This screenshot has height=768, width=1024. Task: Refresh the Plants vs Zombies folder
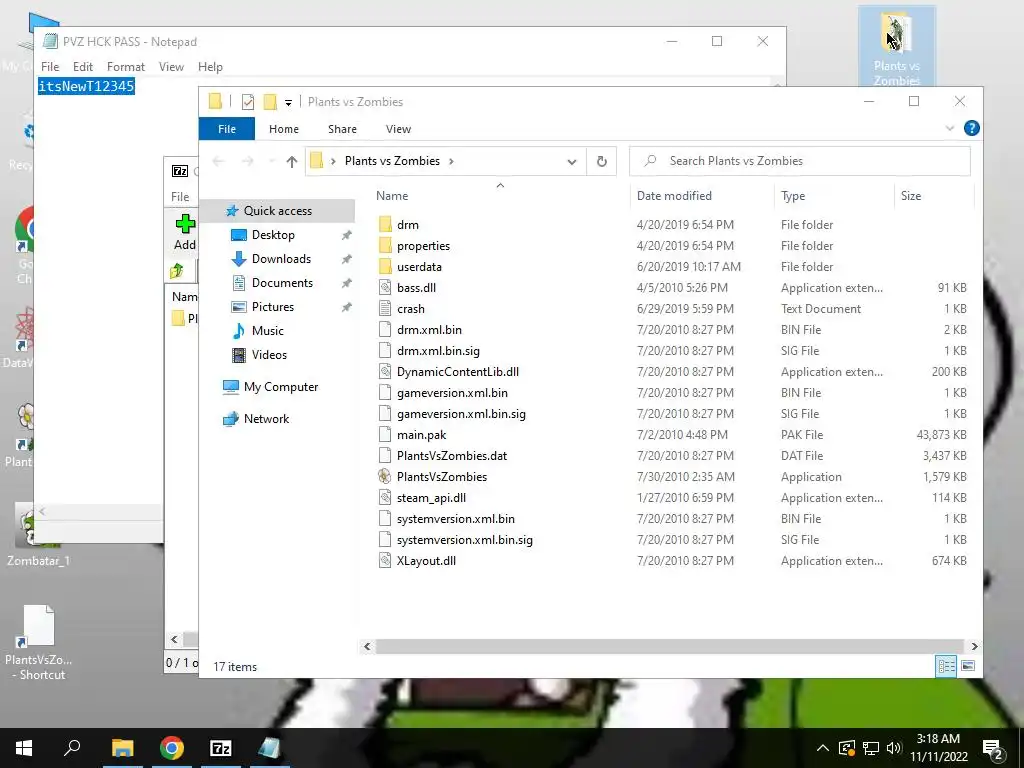601,161
